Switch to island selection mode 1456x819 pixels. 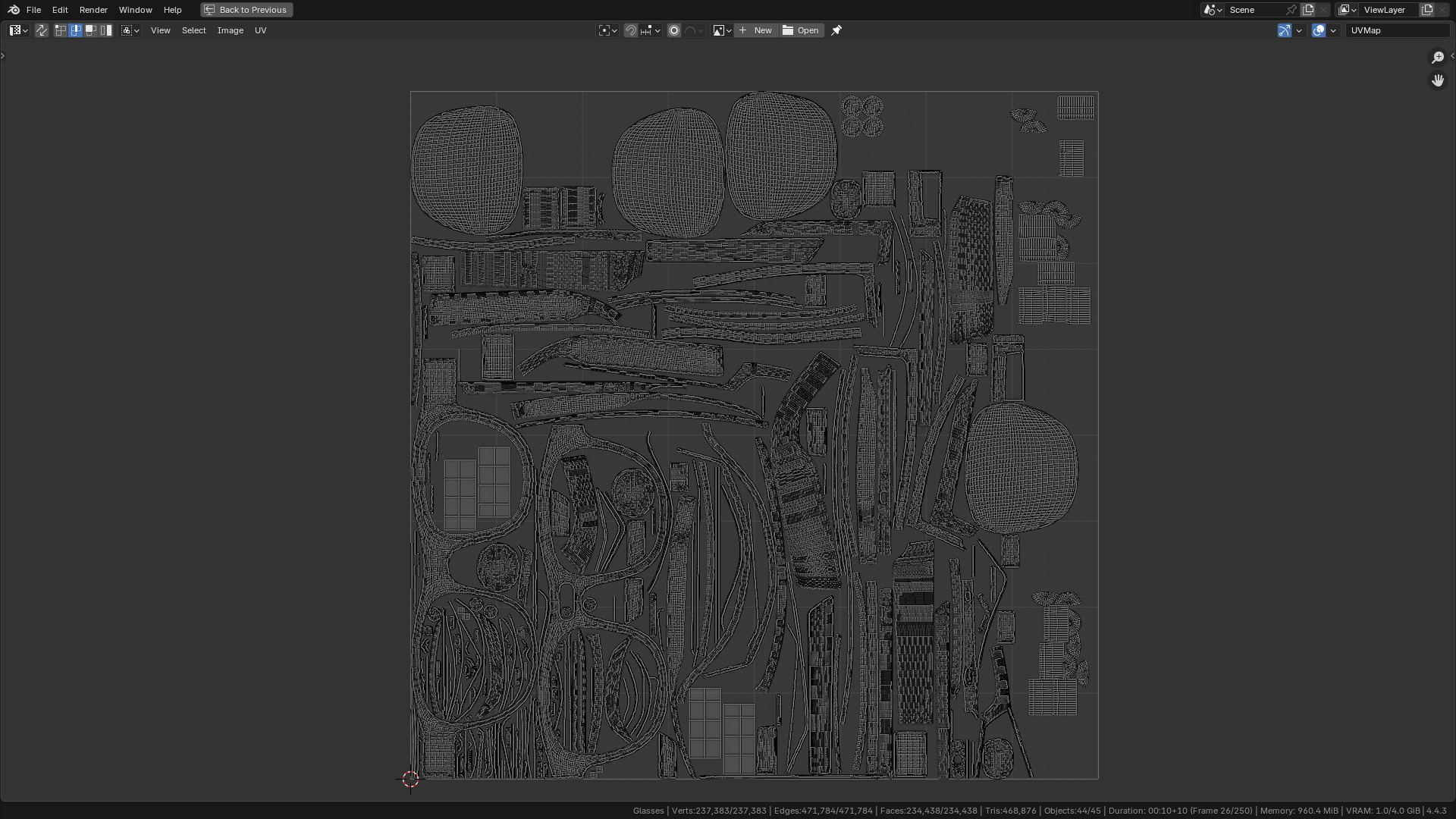pyautogui.click(x=106, y=30)
